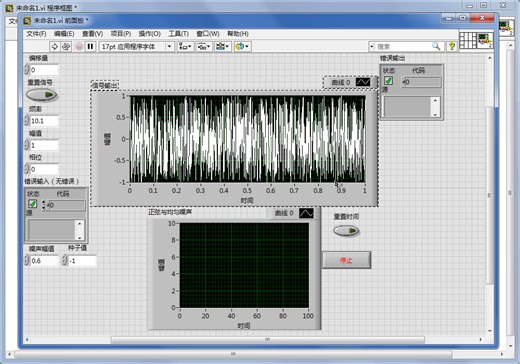Open the Resize Objects dropdown

(222, 46)
